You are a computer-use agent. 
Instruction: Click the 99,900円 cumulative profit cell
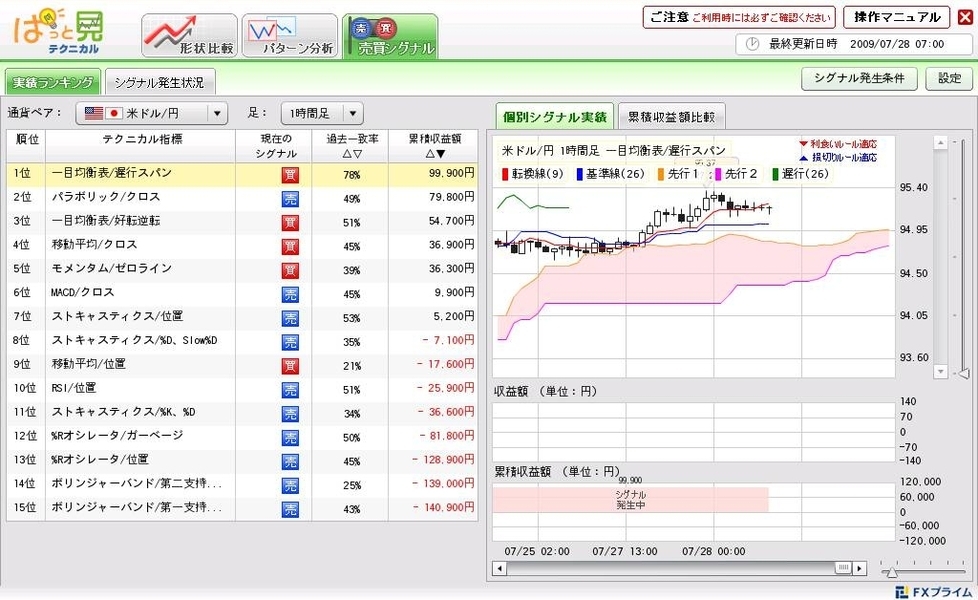point(433,175)
